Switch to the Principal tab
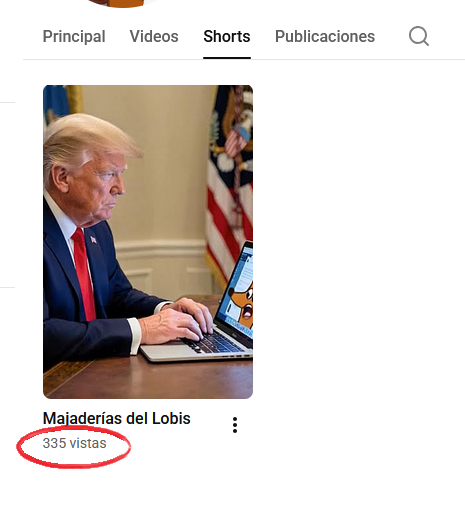 coord(74,36)
